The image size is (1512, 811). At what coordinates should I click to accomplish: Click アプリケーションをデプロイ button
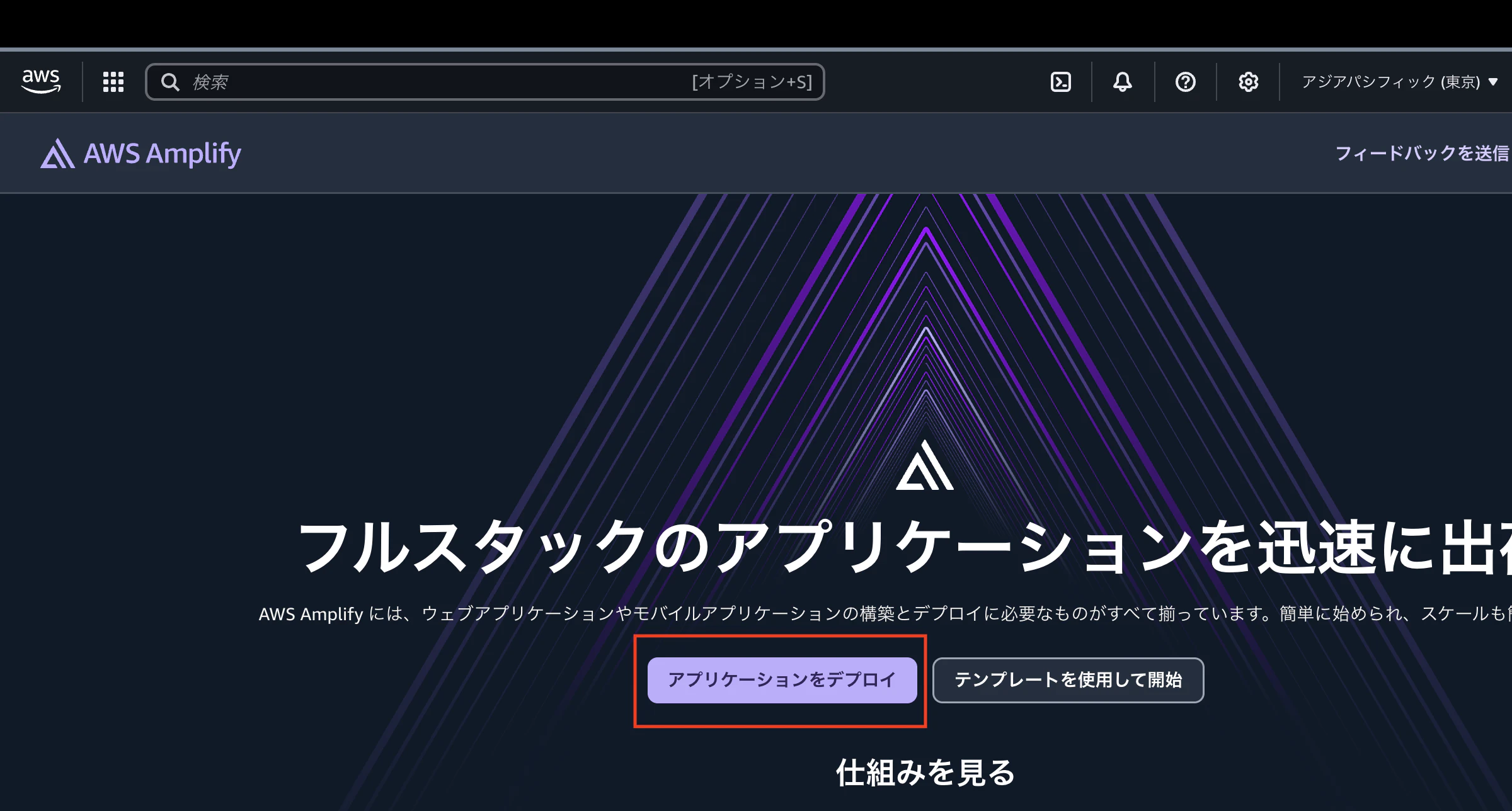[782, 680]
